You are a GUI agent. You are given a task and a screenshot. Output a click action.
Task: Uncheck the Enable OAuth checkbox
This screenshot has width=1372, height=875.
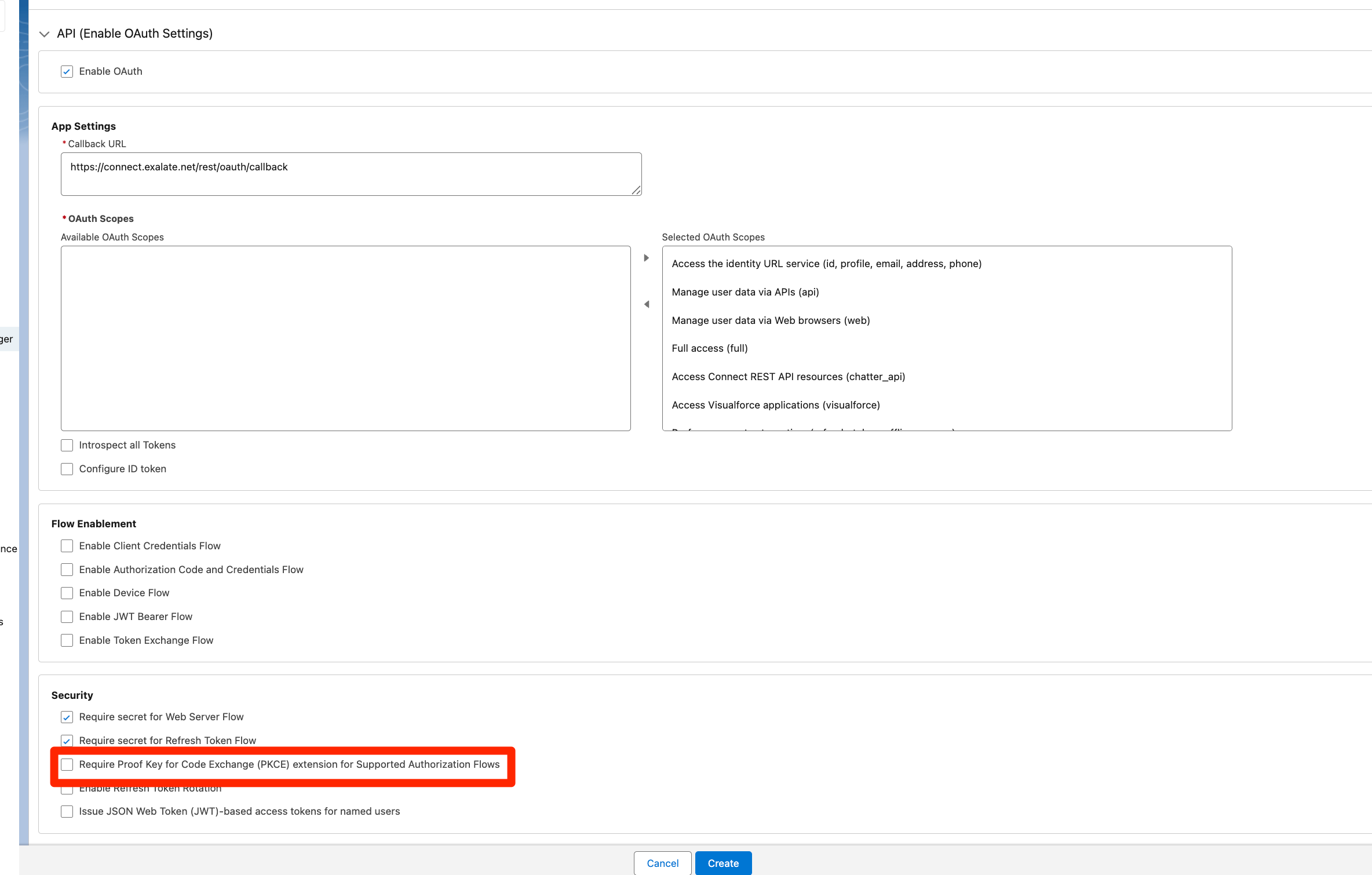tap(67, 71)
